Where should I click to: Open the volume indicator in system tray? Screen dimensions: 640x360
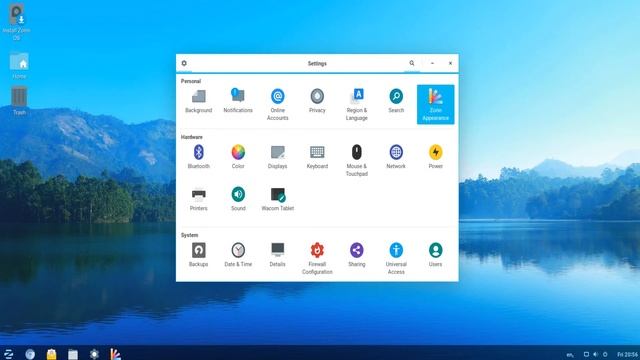click(x=596, y=354)
